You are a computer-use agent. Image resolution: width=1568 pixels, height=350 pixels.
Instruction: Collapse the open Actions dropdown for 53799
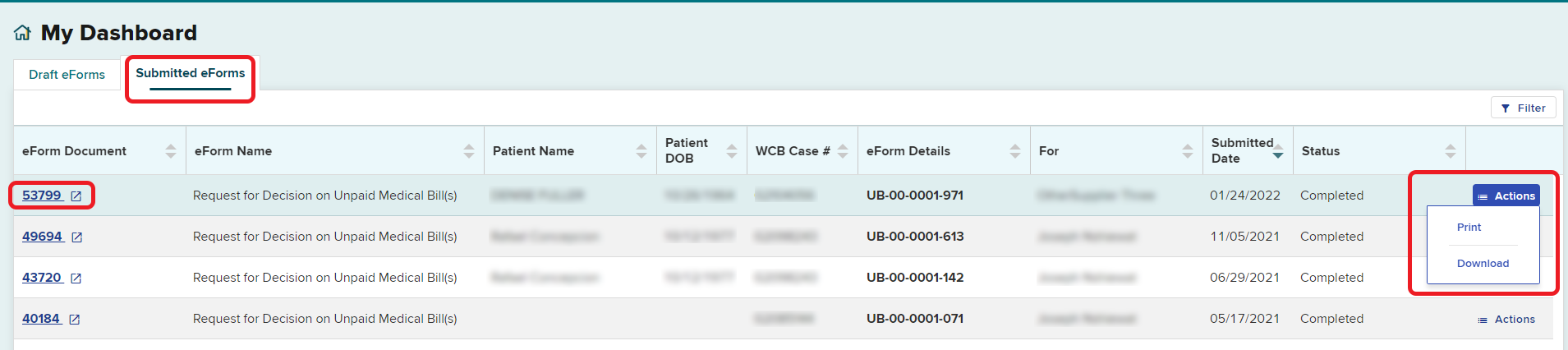pos(1506,196)
